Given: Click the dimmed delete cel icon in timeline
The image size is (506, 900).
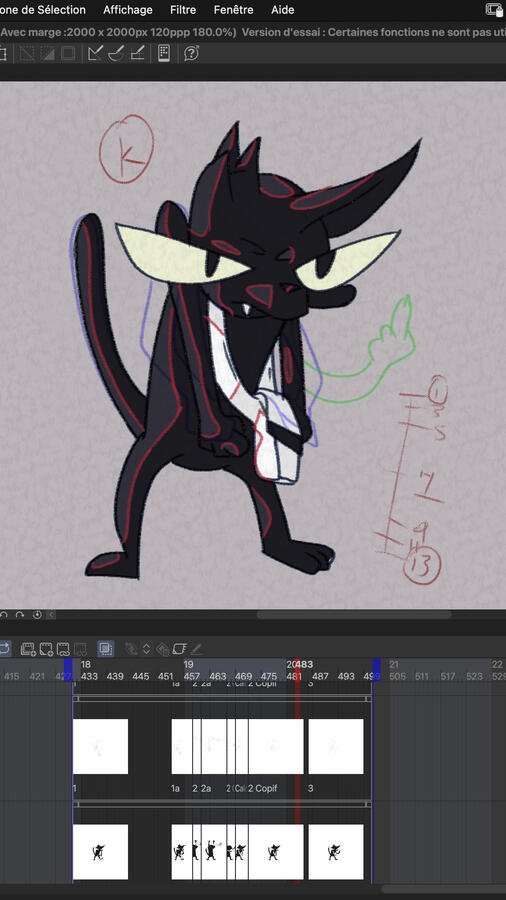Looking at the screenshot, I should (81, 649).
